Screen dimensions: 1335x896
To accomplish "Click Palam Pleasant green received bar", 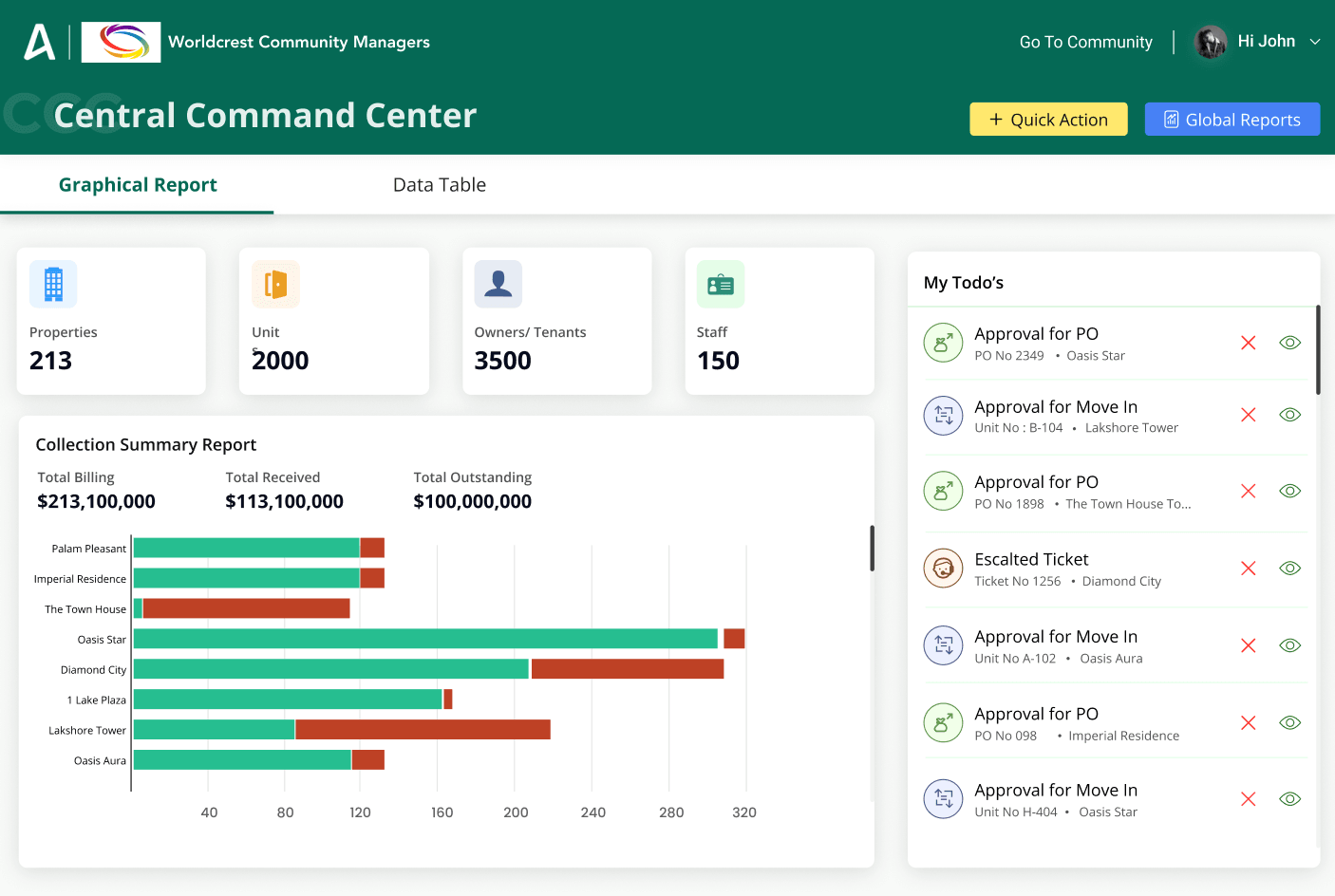I will [246, 548].
